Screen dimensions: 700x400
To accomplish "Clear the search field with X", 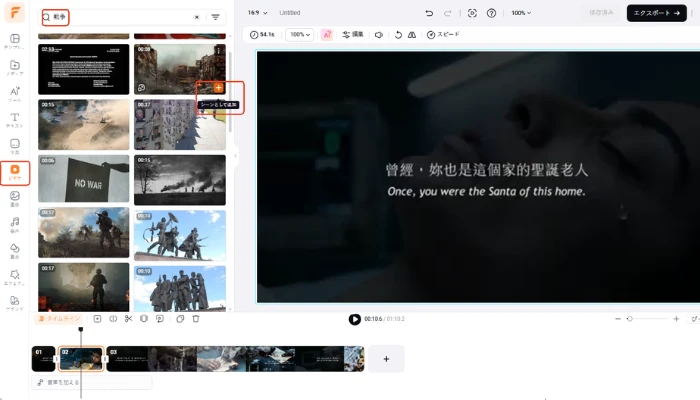I will (196, 17).
